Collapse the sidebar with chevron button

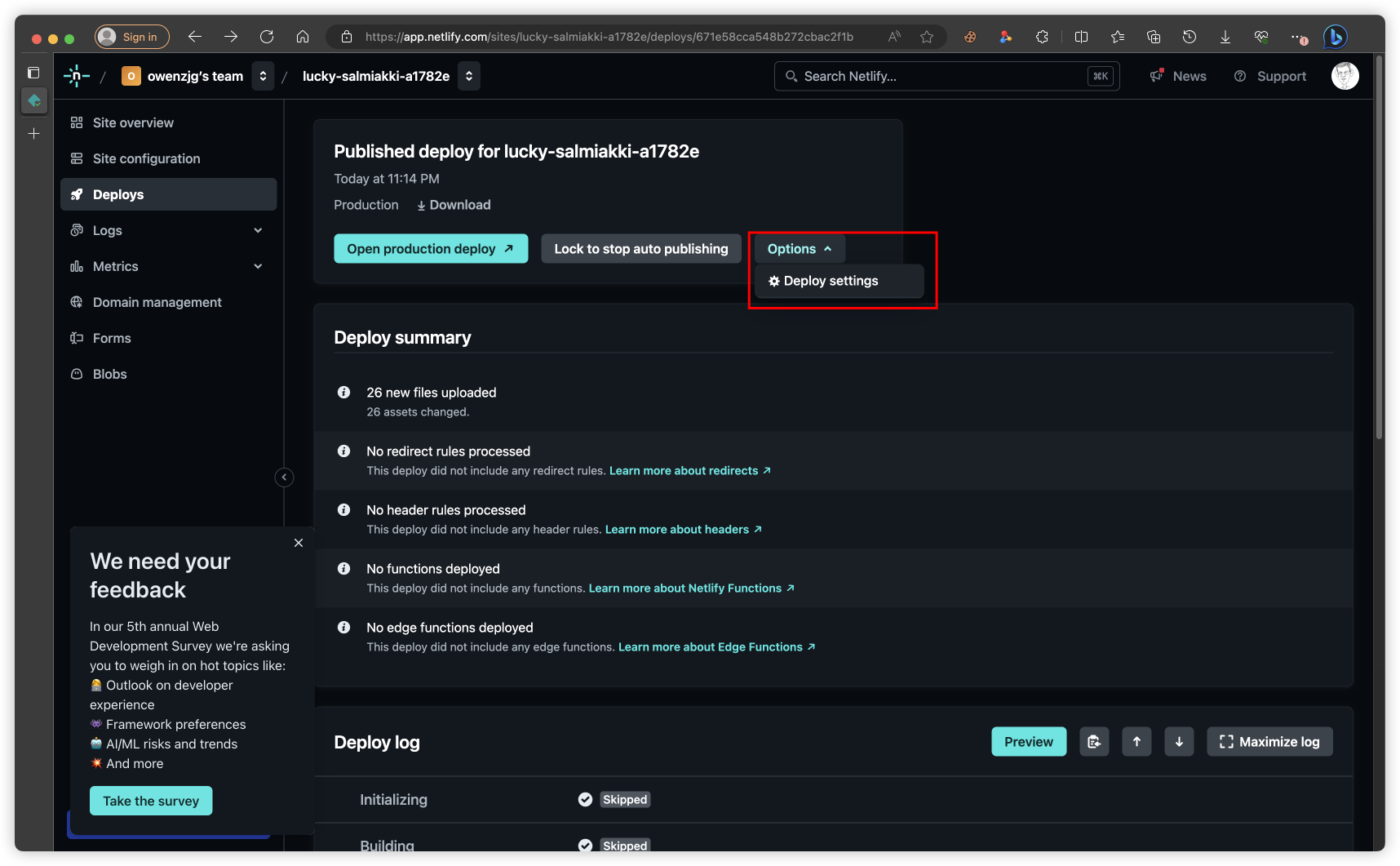click(284, 477)
